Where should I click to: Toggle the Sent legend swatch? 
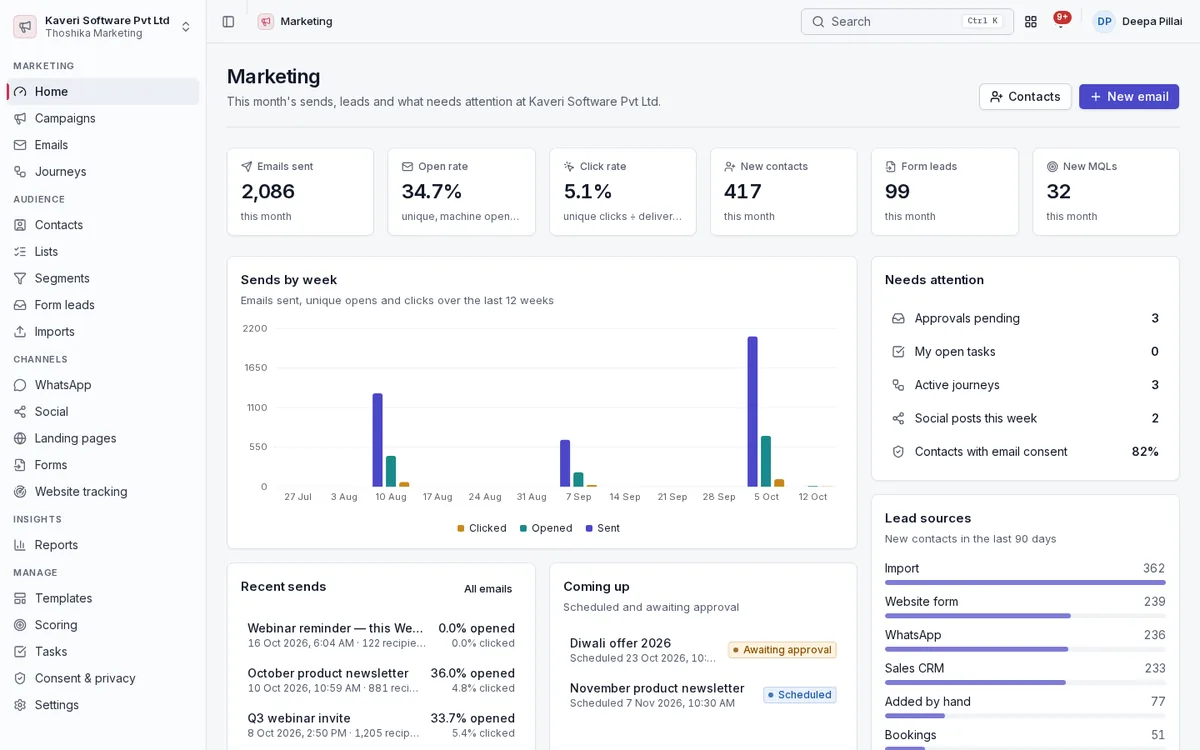tap(589, 528)
